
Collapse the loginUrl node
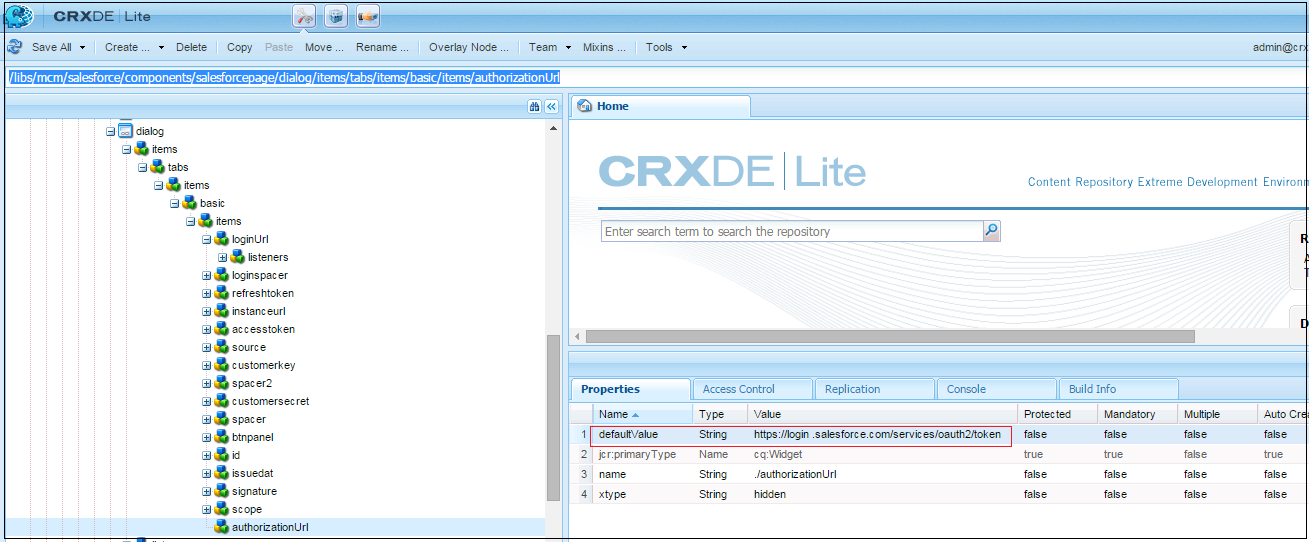tap(206, 239)
